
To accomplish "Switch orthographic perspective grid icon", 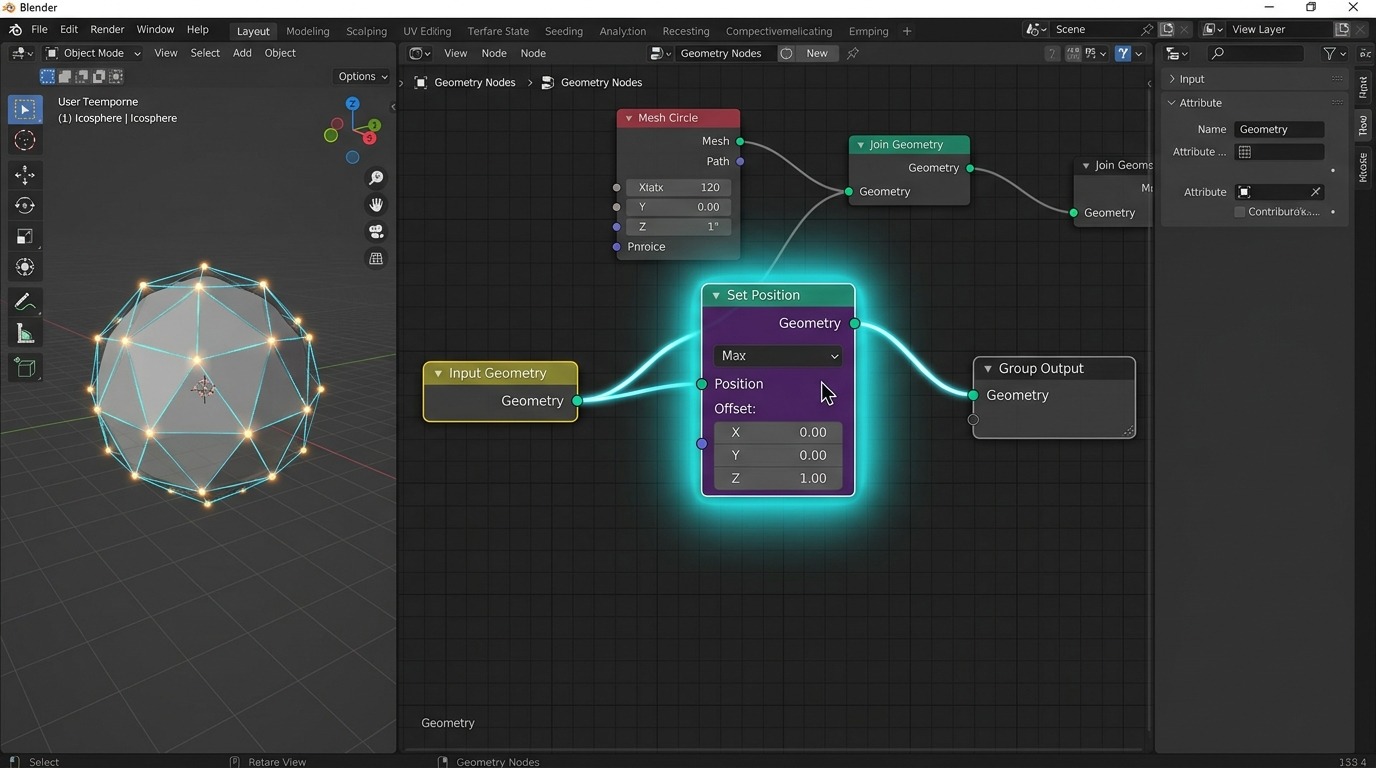I will pyautogui.click(x=376, y=259).
